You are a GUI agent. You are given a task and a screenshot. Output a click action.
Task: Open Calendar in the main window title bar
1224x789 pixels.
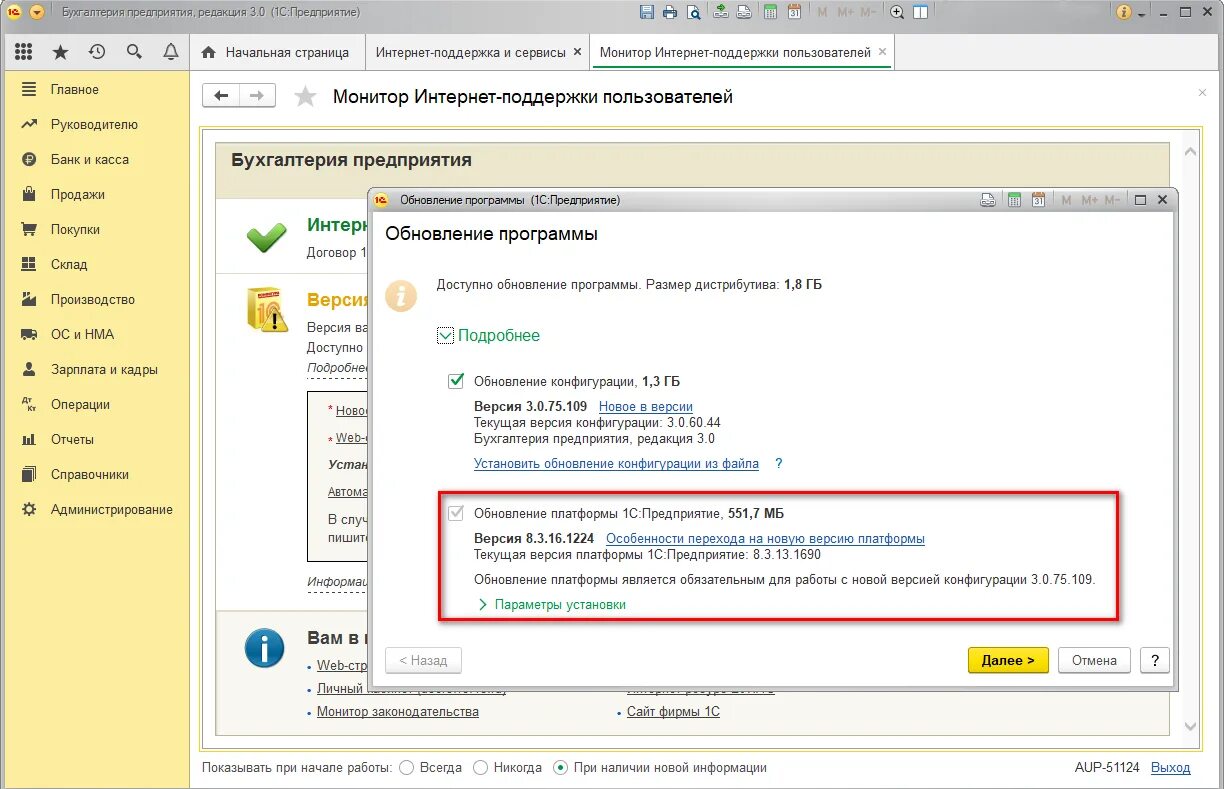pyautogui.click(x=794, y=12)
